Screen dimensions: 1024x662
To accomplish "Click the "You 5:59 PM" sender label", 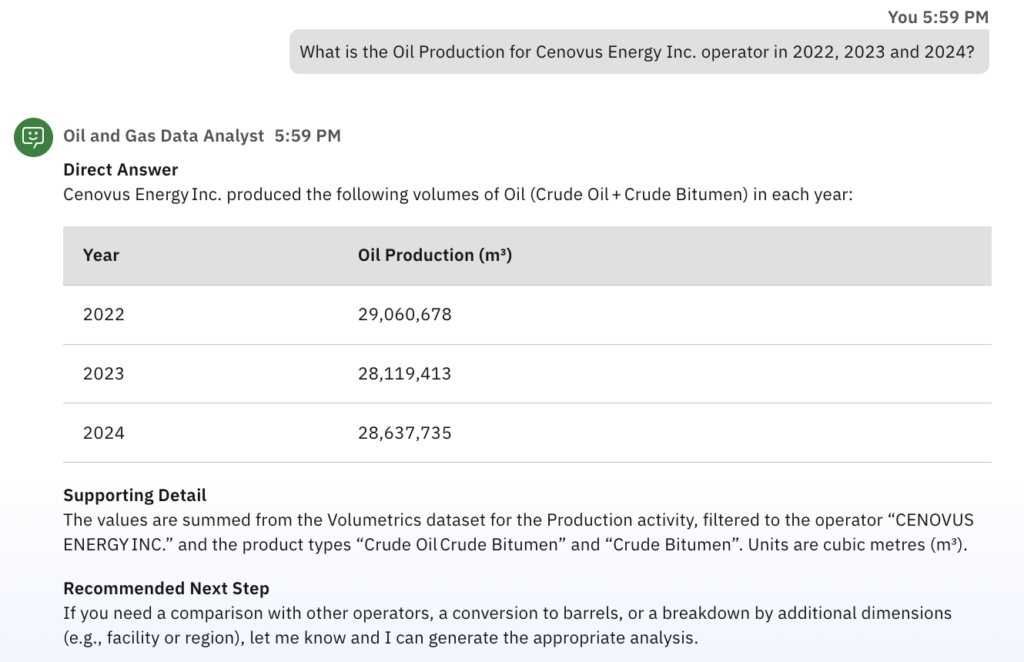I will 938,17.
